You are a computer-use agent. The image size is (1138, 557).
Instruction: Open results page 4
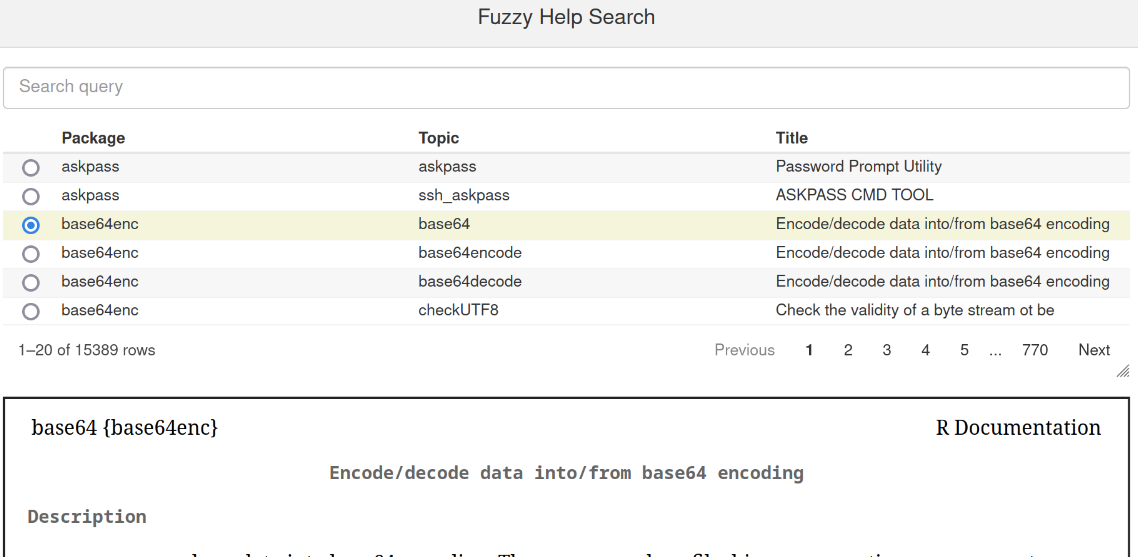point(925,350)
